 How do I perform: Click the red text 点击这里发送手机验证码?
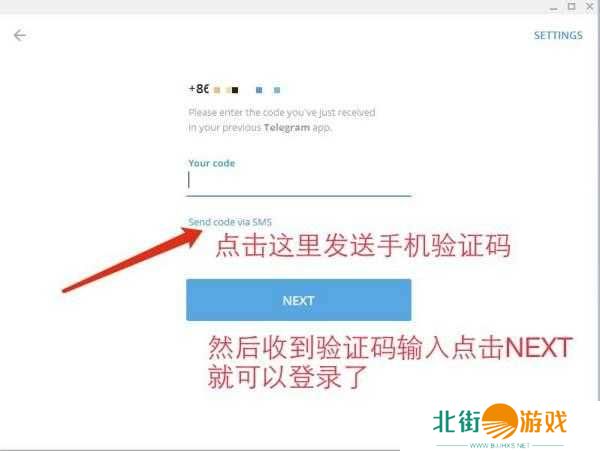[363, 245]
